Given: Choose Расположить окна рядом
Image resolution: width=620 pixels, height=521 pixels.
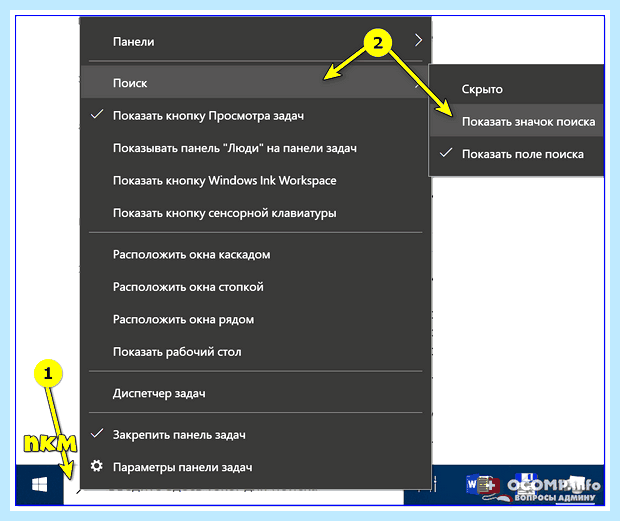Looking at the screenshot, I should 255,319.
